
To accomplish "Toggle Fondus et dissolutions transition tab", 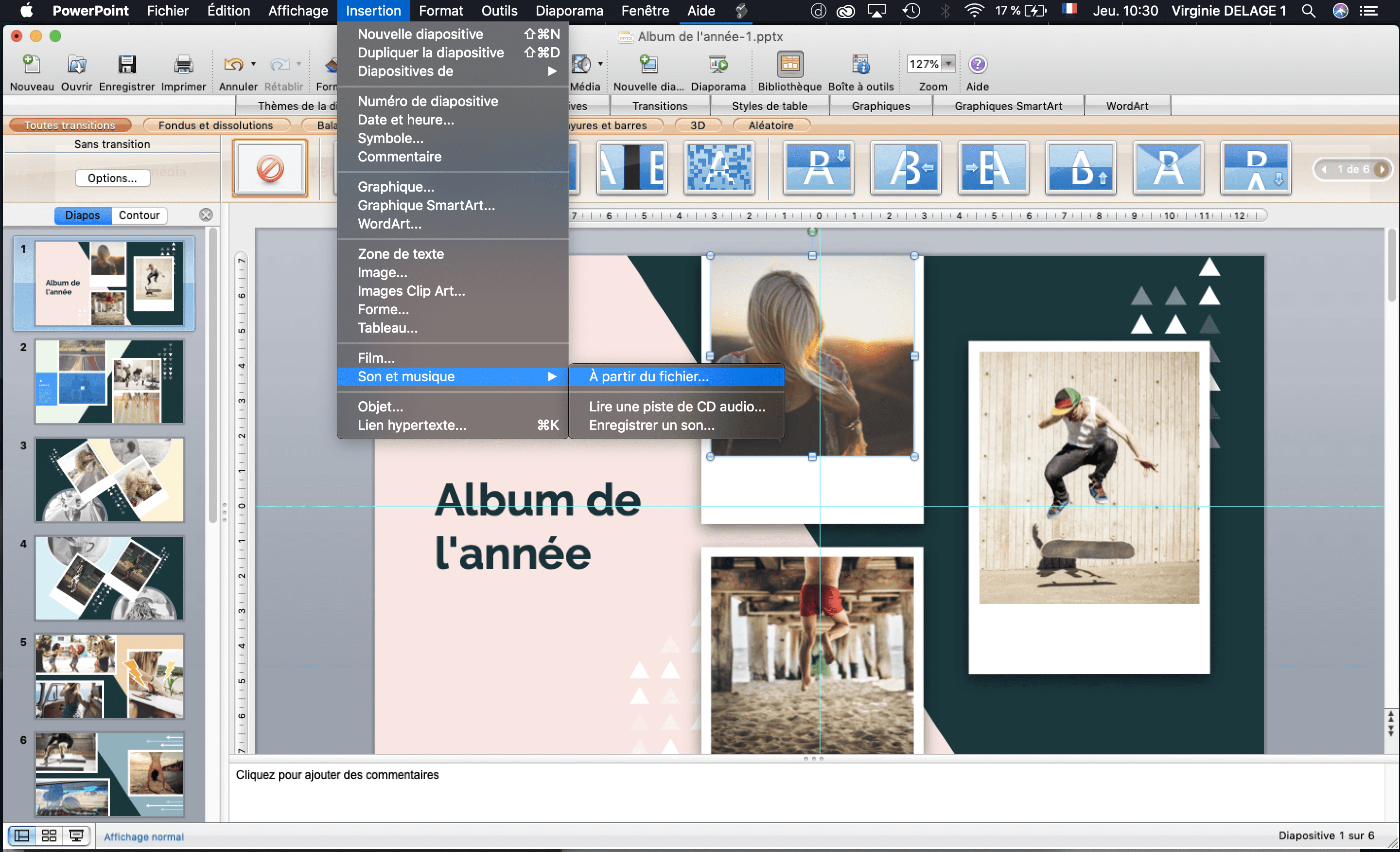I will point(215,124).
